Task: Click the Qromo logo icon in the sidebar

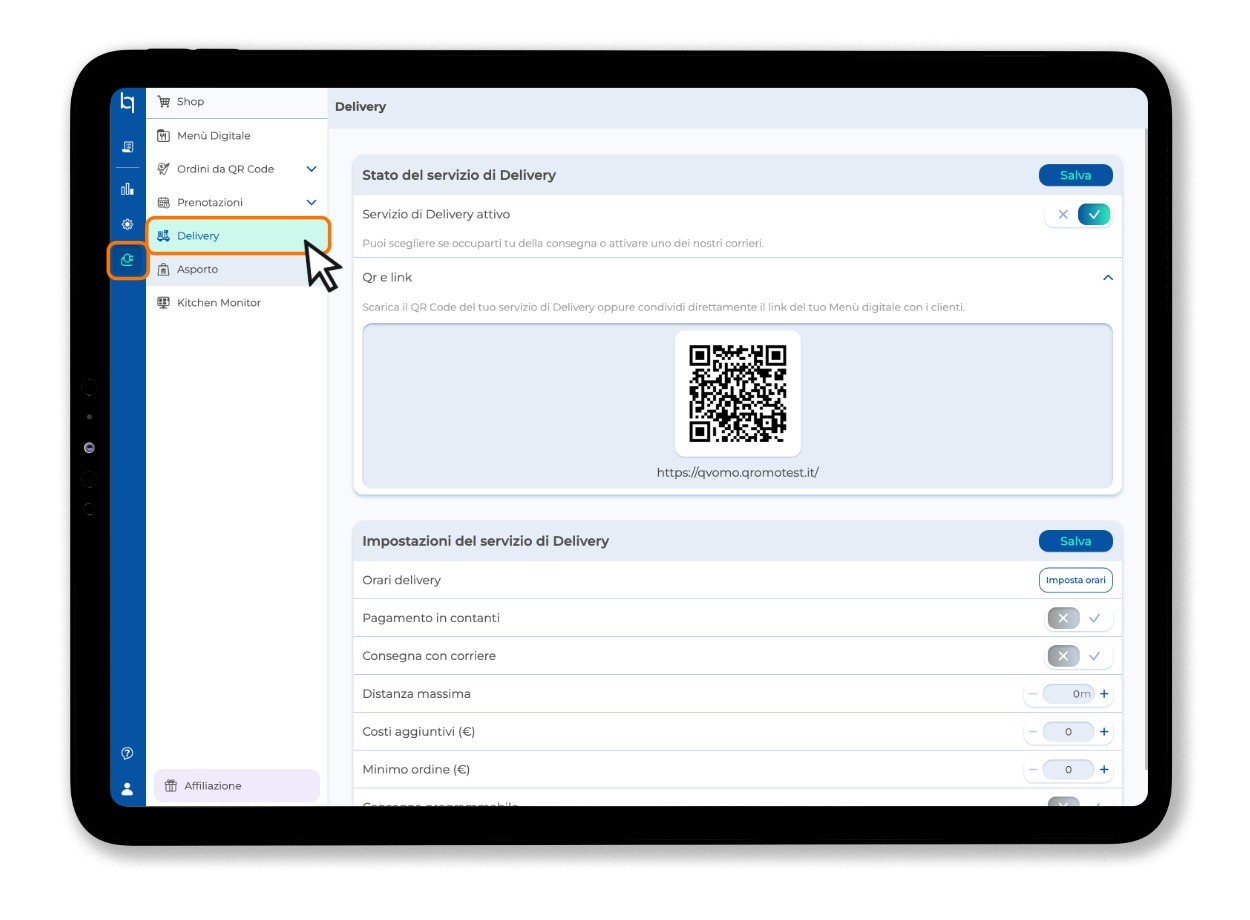Action: (127, 102)
